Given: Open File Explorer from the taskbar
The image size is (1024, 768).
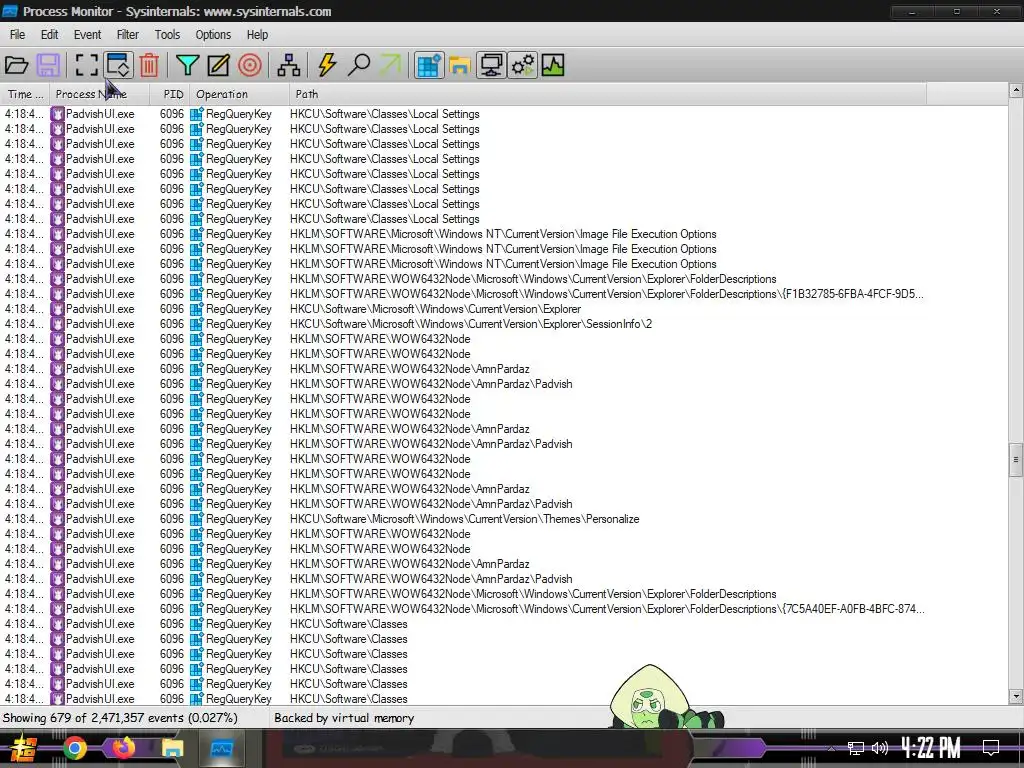Looking at the screenshot, I should point(172,748).
